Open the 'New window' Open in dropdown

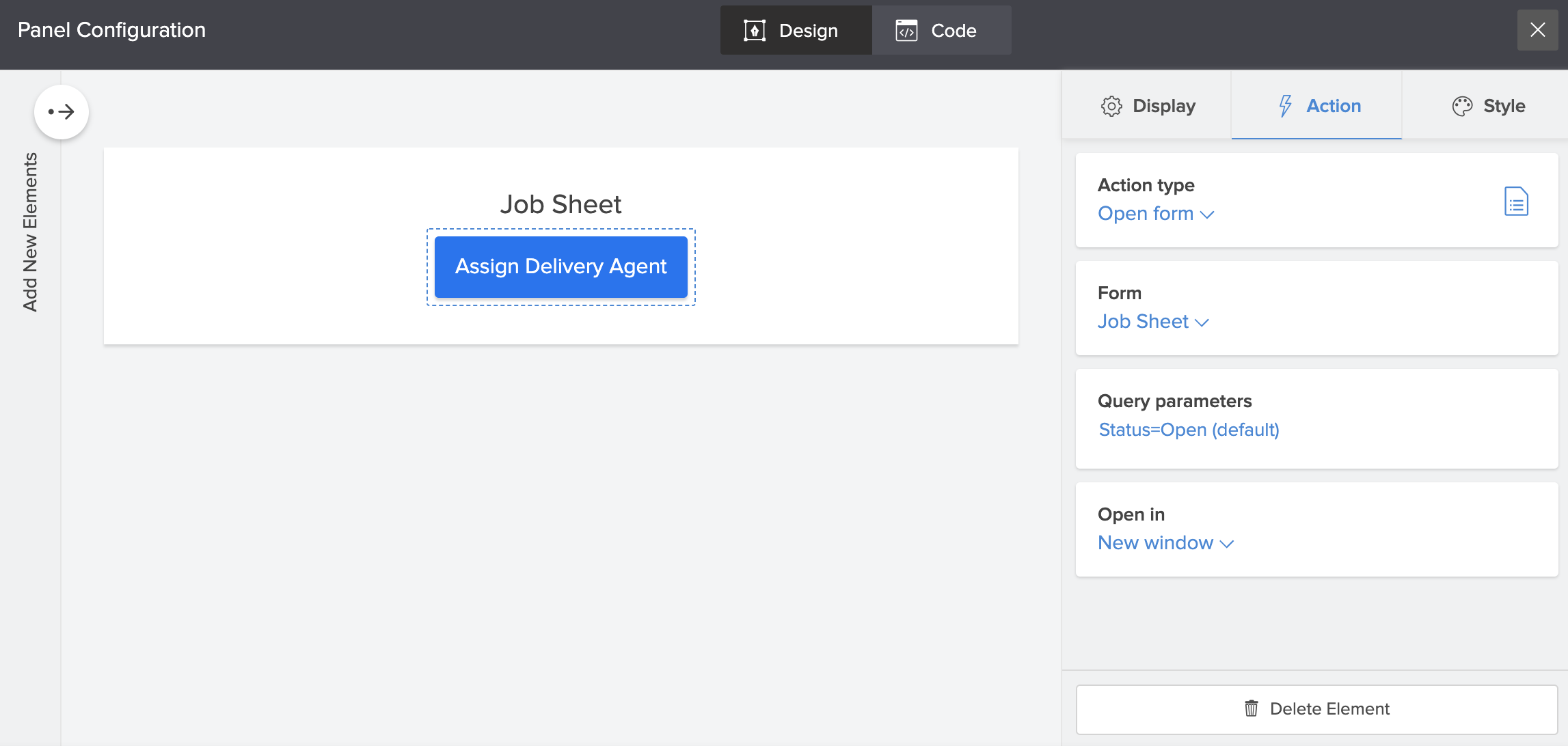click(1165, 543)
